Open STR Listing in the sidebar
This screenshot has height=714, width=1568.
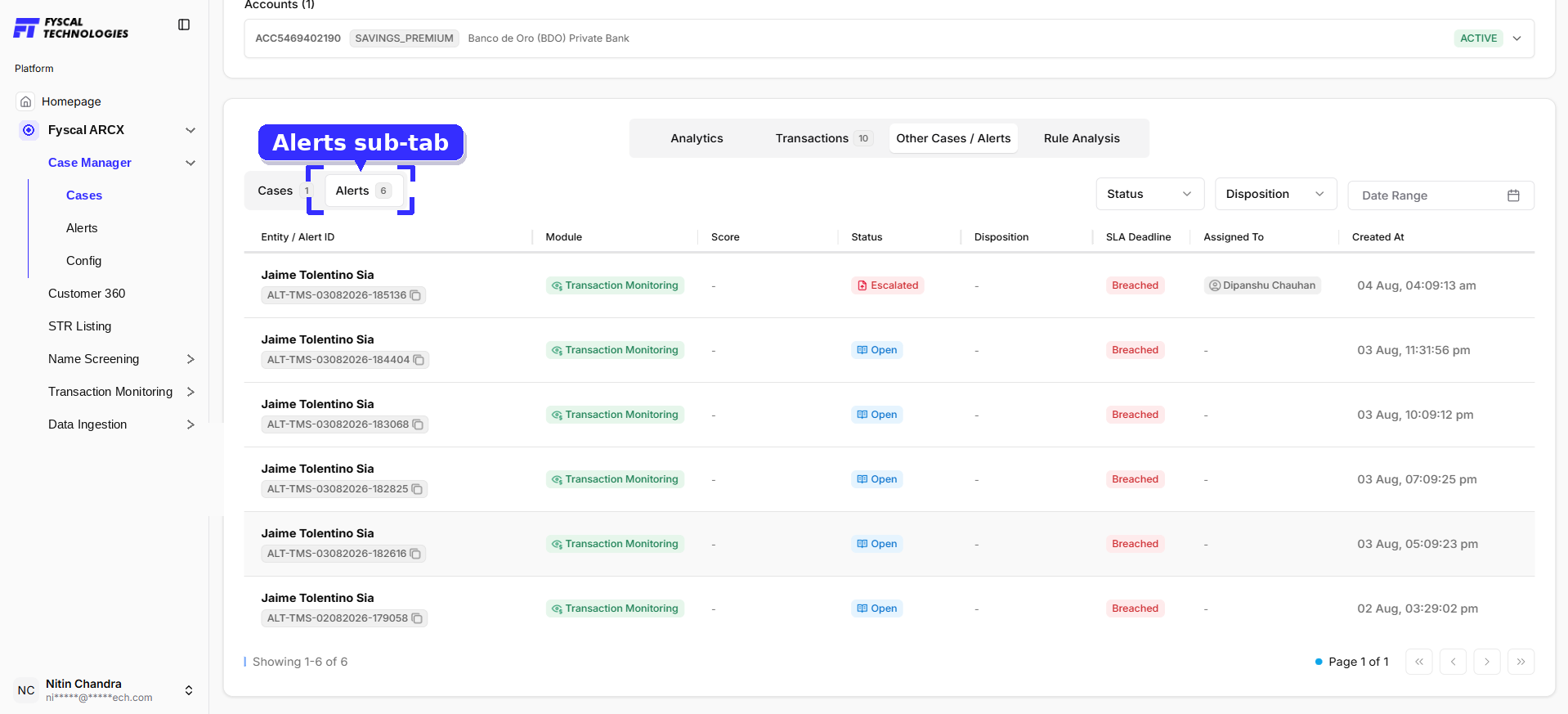(x=80, y=326)
